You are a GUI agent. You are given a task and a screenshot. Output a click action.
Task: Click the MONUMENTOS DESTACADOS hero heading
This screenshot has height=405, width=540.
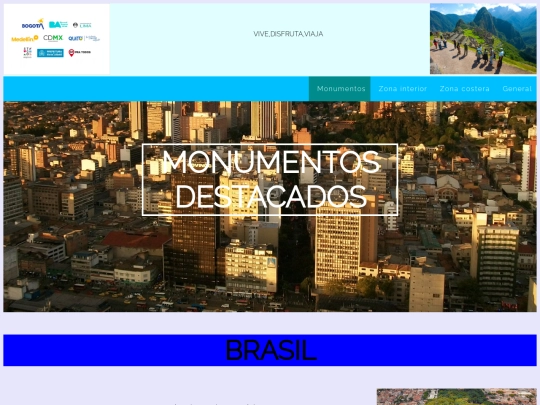pyautogui.click(x=270, y=179)
